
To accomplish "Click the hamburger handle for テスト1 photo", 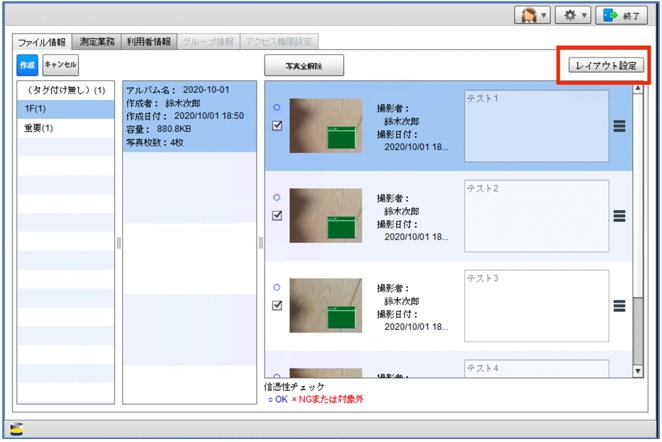I will pos(619,126).
